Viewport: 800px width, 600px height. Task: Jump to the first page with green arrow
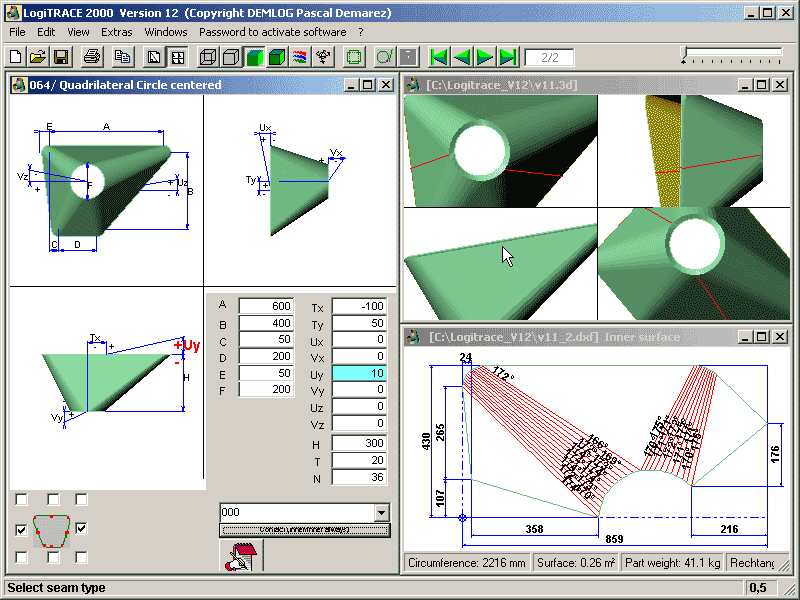[x=439, y=57]
